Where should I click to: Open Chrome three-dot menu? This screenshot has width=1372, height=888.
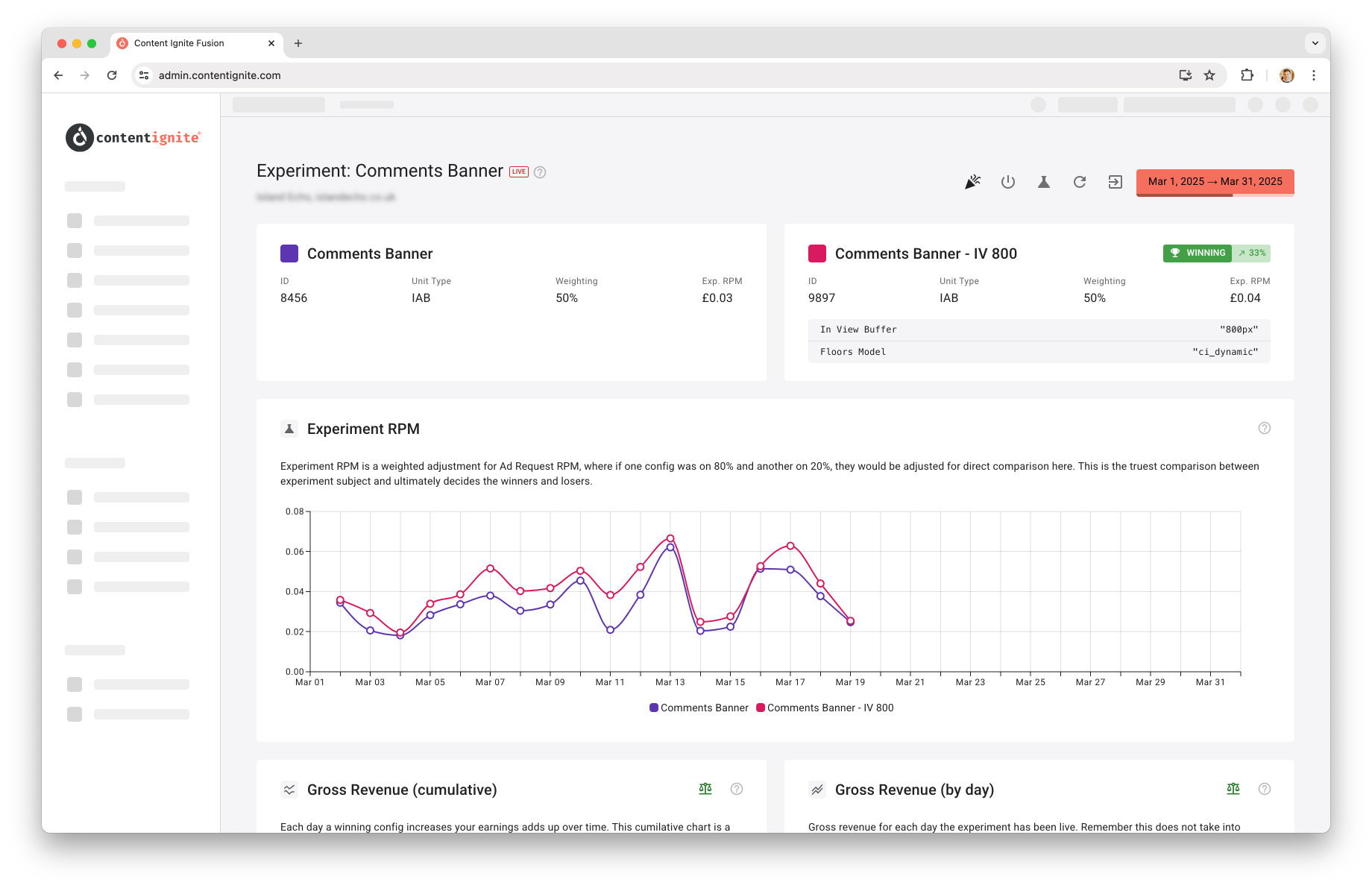tap(1314, 75)
